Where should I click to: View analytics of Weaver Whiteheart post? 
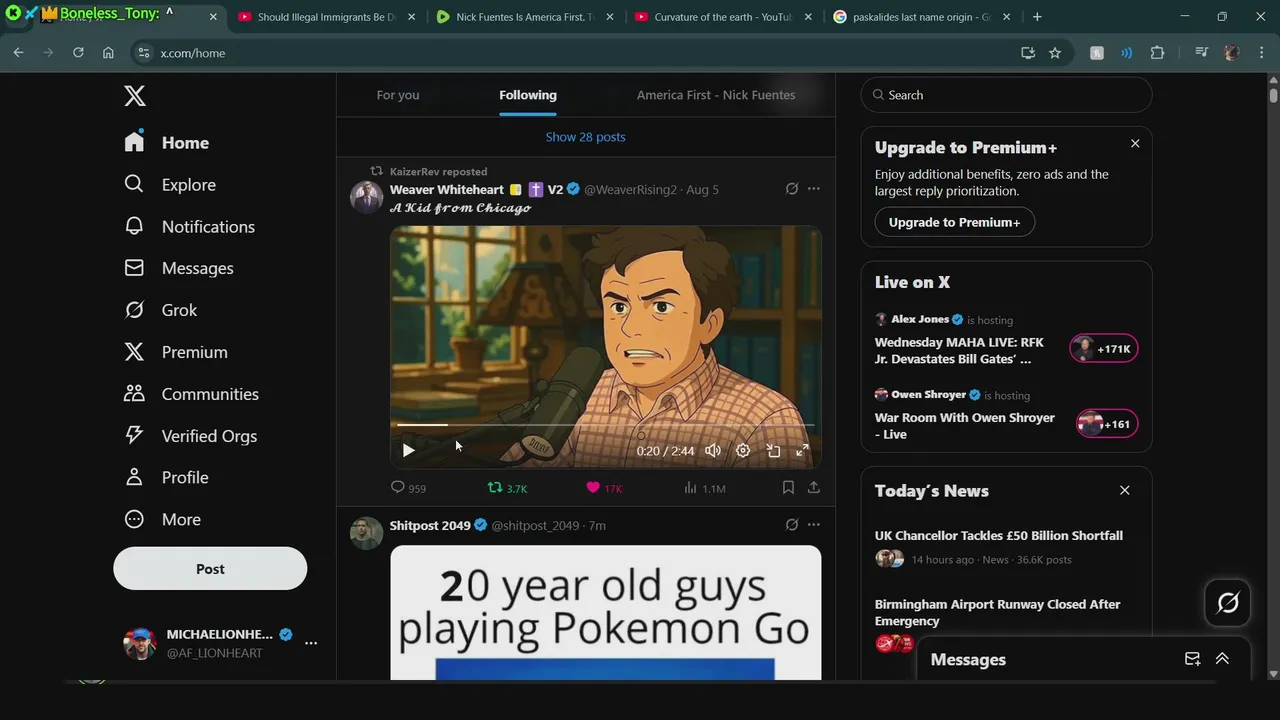point(704,488)
